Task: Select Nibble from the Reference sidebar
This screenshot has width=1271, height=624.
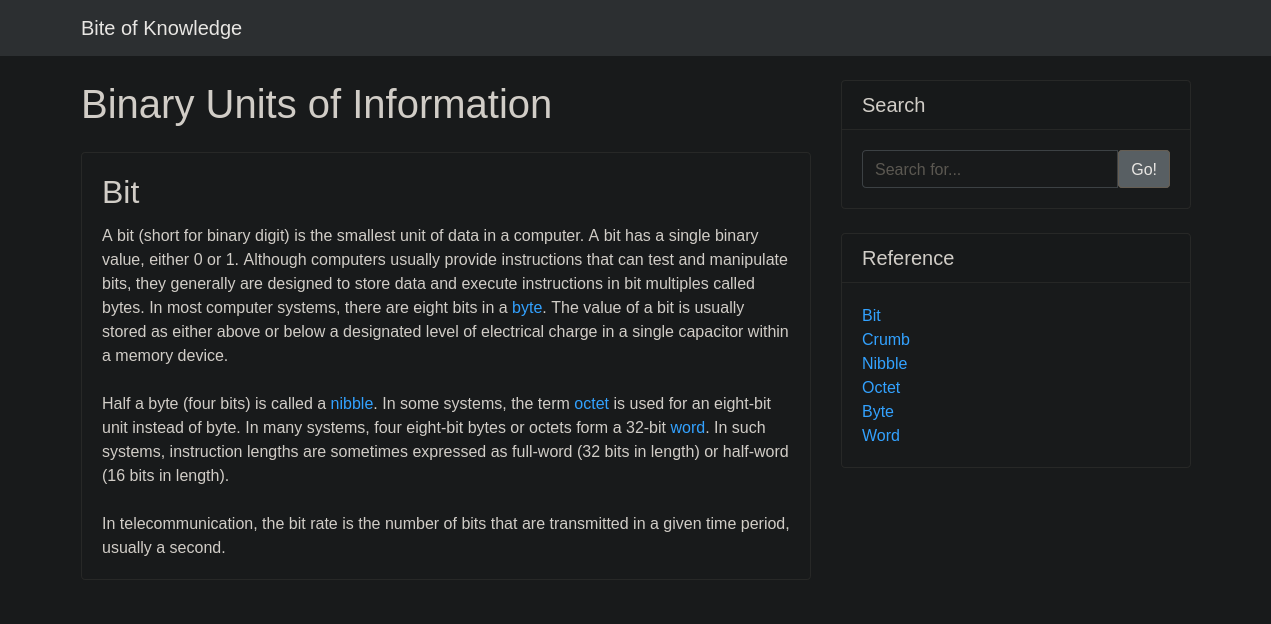Action: click(884, 364)
